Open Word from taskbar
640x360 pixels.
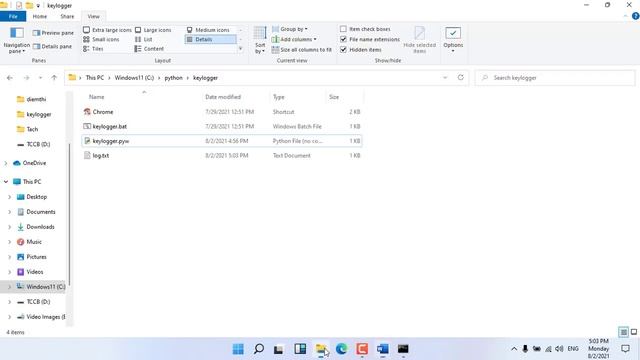(x=382, y=349)
